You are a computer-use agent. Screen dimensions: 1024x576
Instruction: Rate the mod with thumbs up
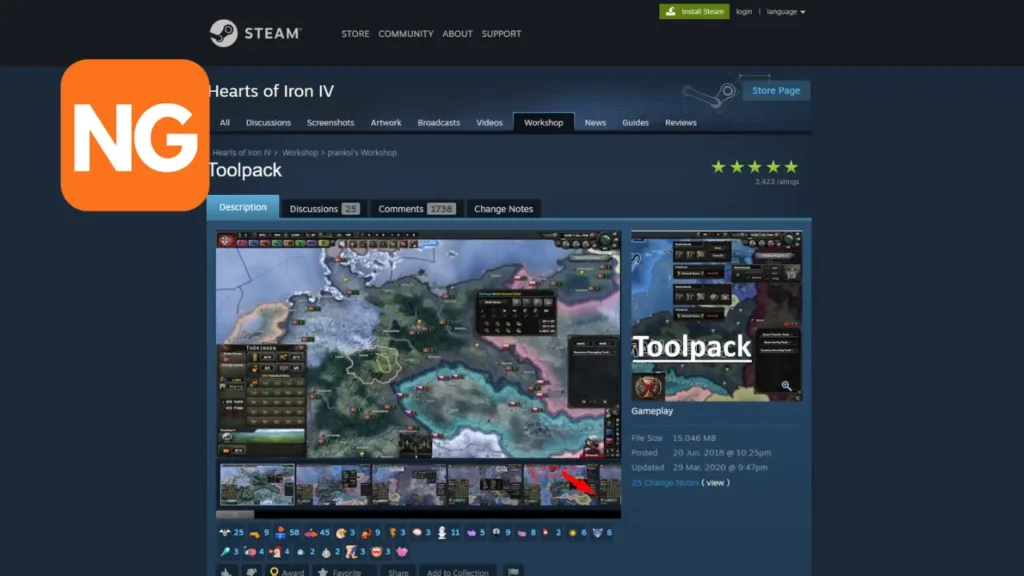coord(226,571)
